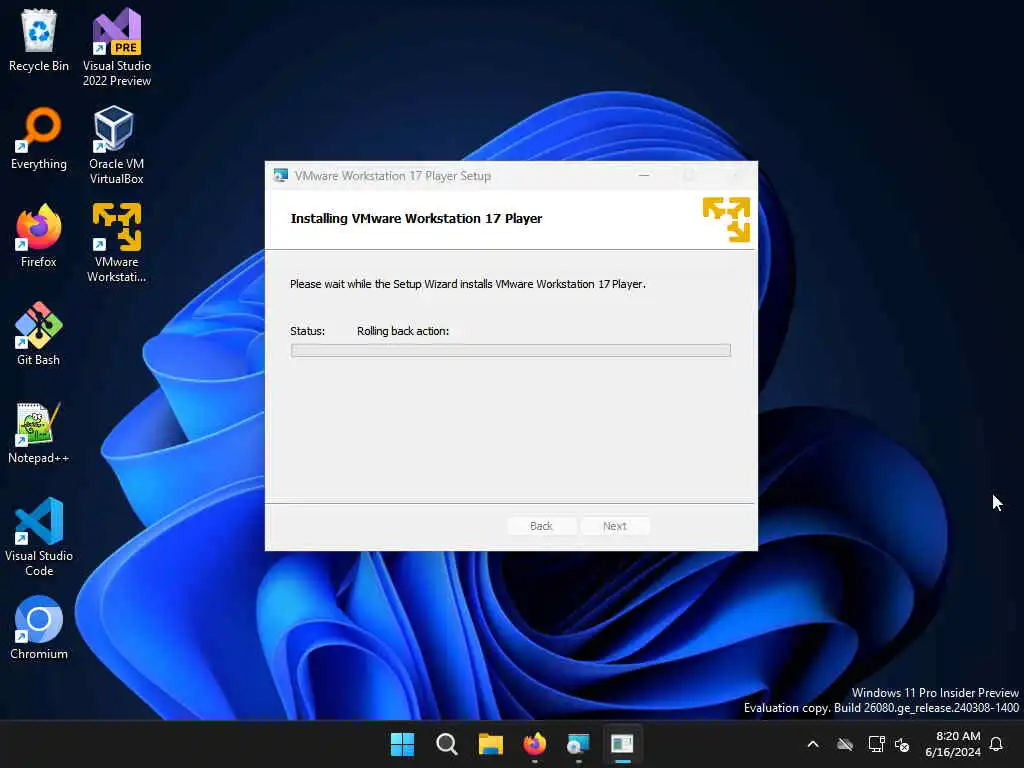Show hidden system tray icons
This screenshot has width=1024, height=768.
[813, 744]
